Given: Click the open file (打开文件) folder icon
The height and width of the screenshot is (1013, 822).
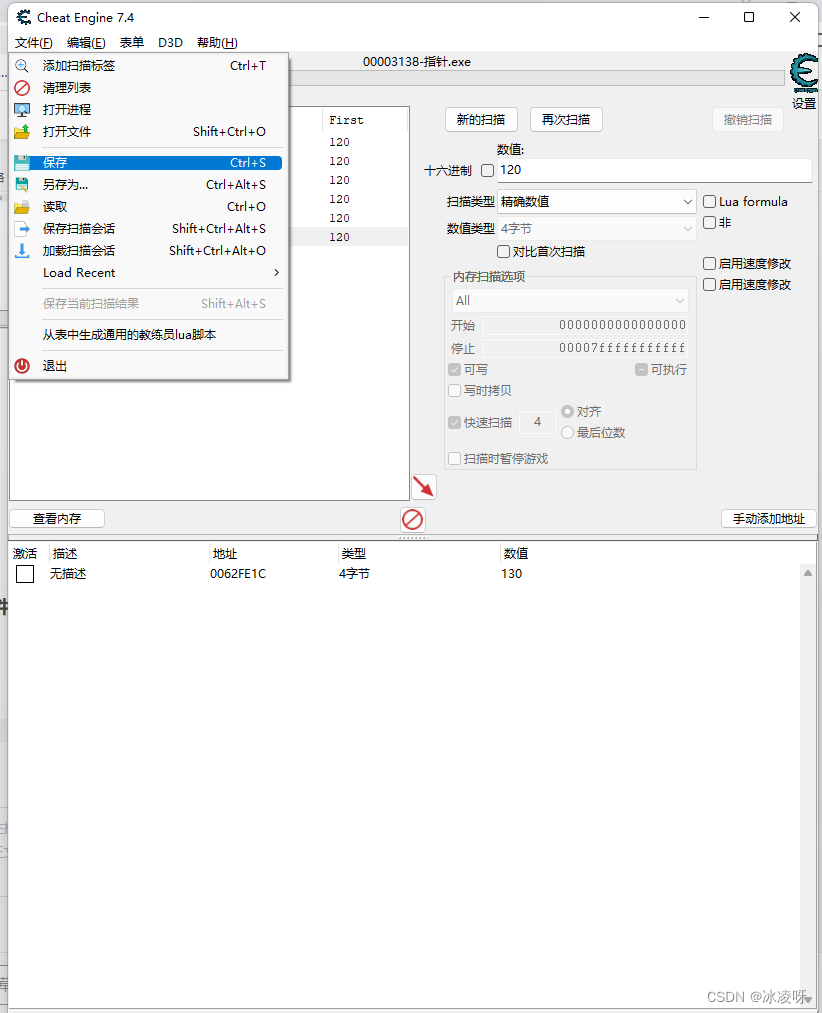Looking at the screenshot, I should point(22,131).
